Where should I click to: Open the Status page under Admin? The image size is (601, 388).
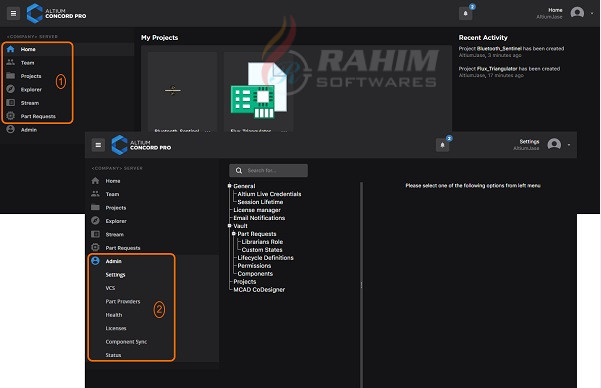[113, 355]
